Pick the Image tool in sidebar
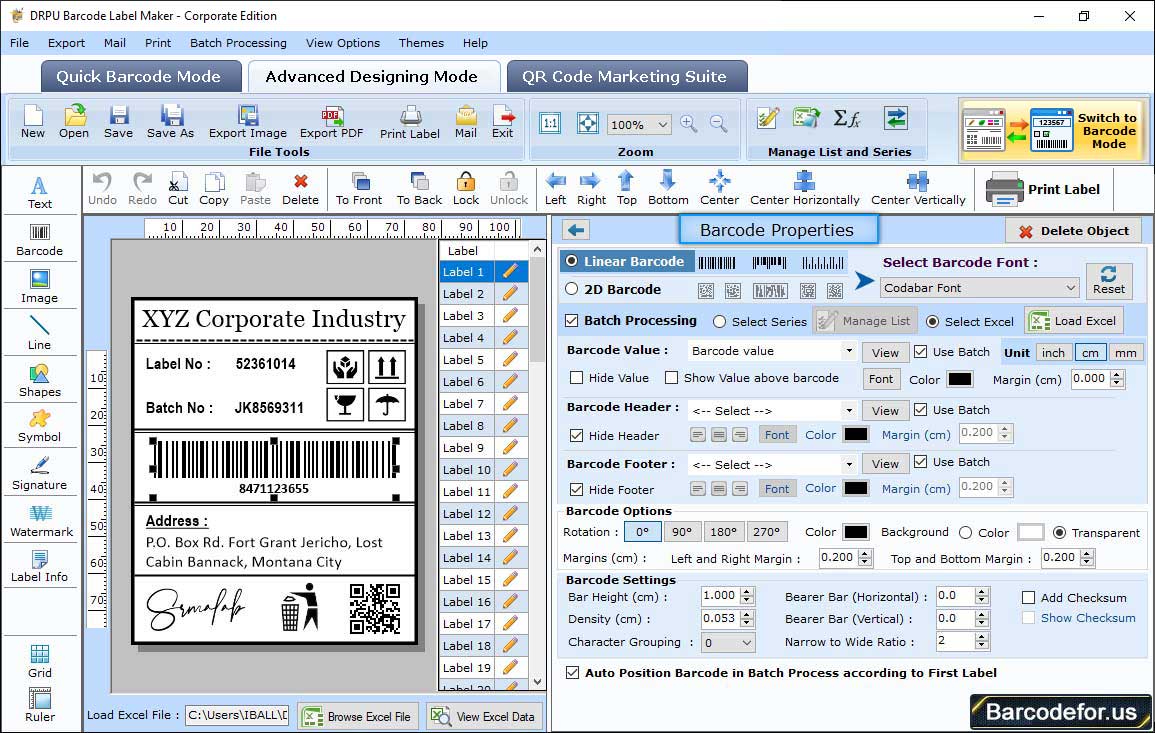This screenshot has width=1155, height=733. (40, 287)
